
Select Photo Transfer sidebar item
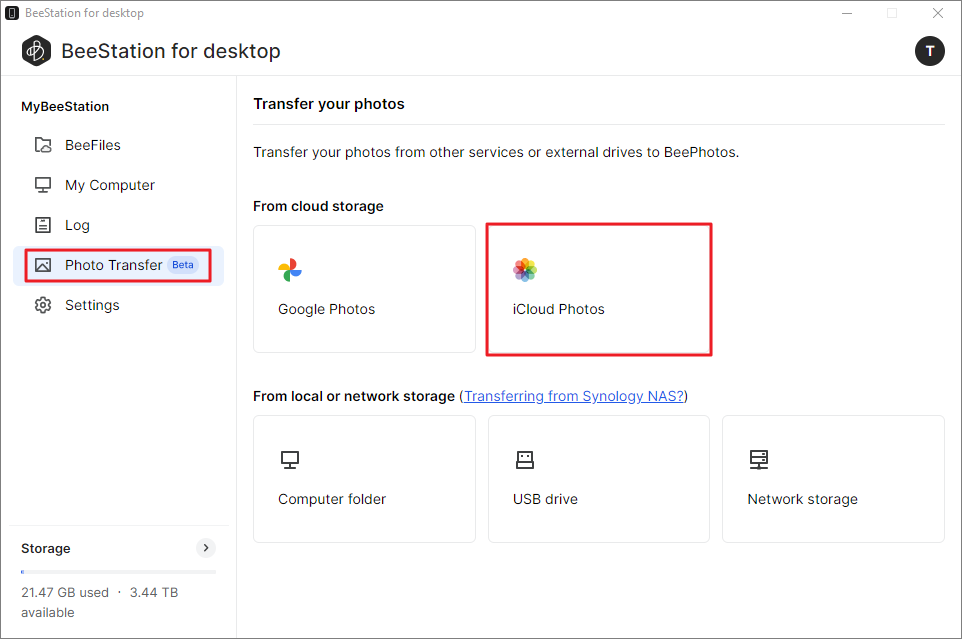[x=118, y=266]
